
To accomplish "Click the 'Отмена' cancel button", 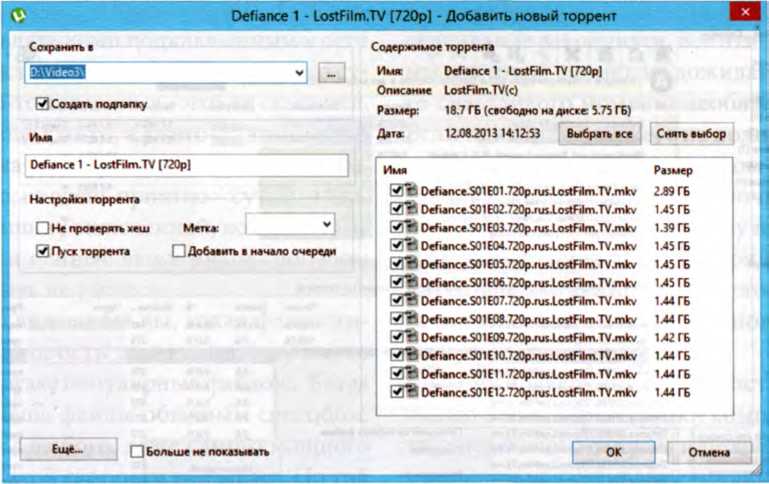I will tap(710, 452).
